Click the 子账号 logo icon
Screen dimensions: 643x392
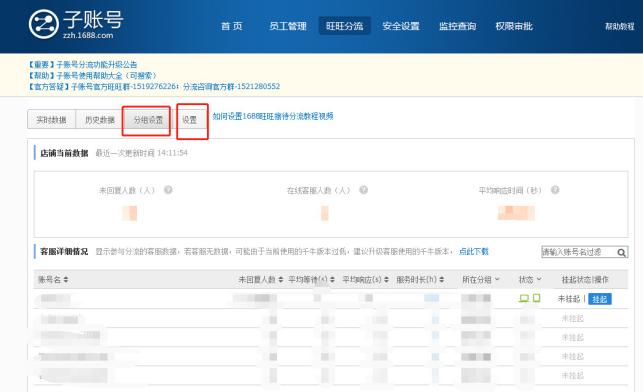(x=43, y=24)
